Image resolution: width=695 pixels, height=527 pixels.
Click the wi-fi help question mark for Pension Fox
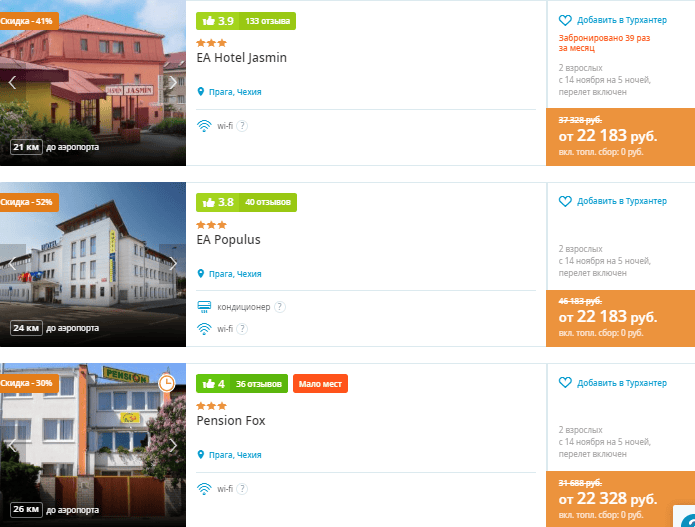242,489
